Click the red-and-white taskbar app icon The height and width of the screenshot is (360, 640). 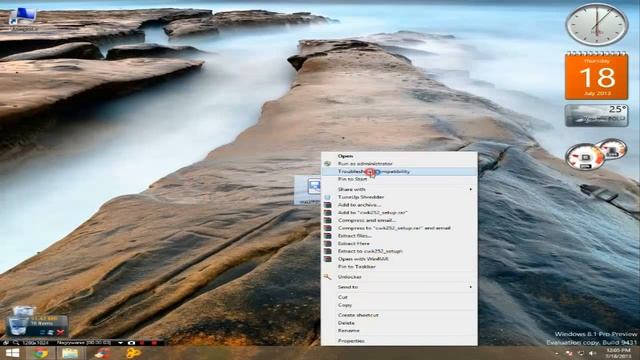[x=102, y=353]
